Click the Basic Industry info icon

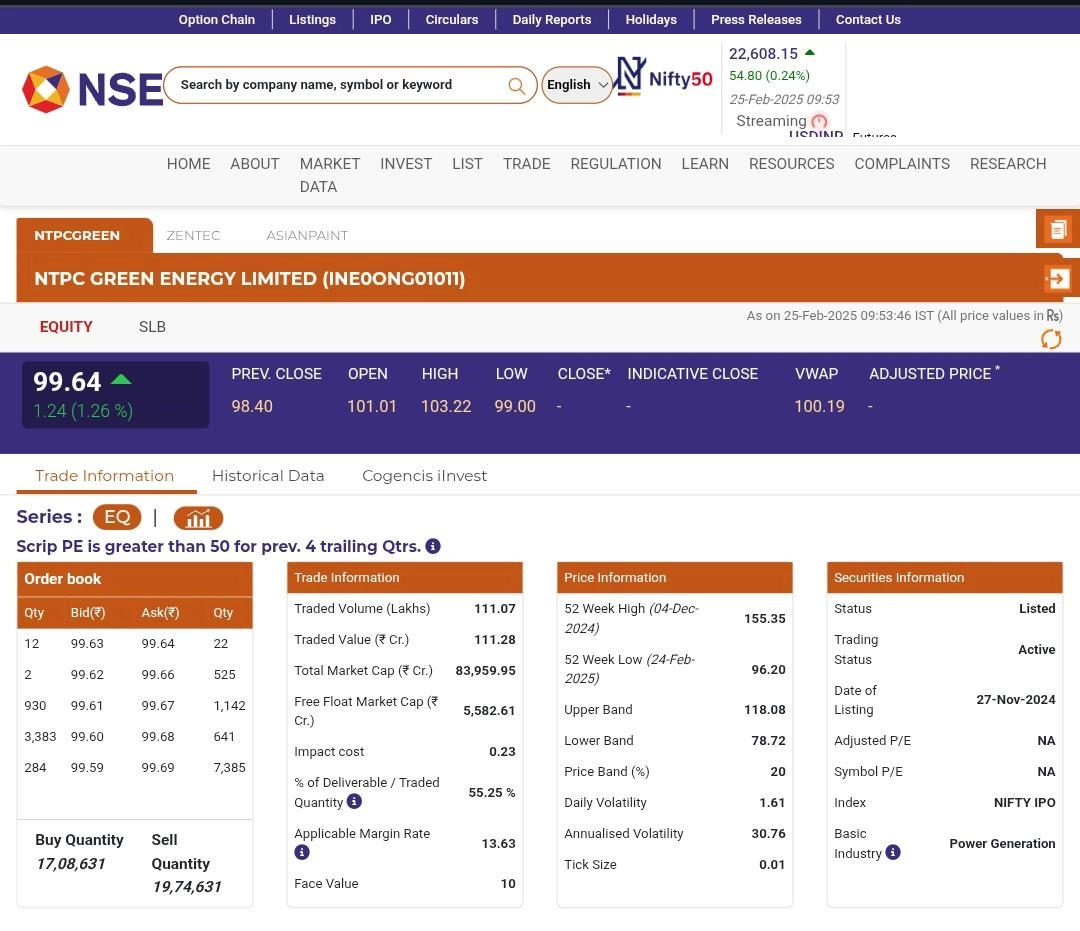(x=893, y=852)
